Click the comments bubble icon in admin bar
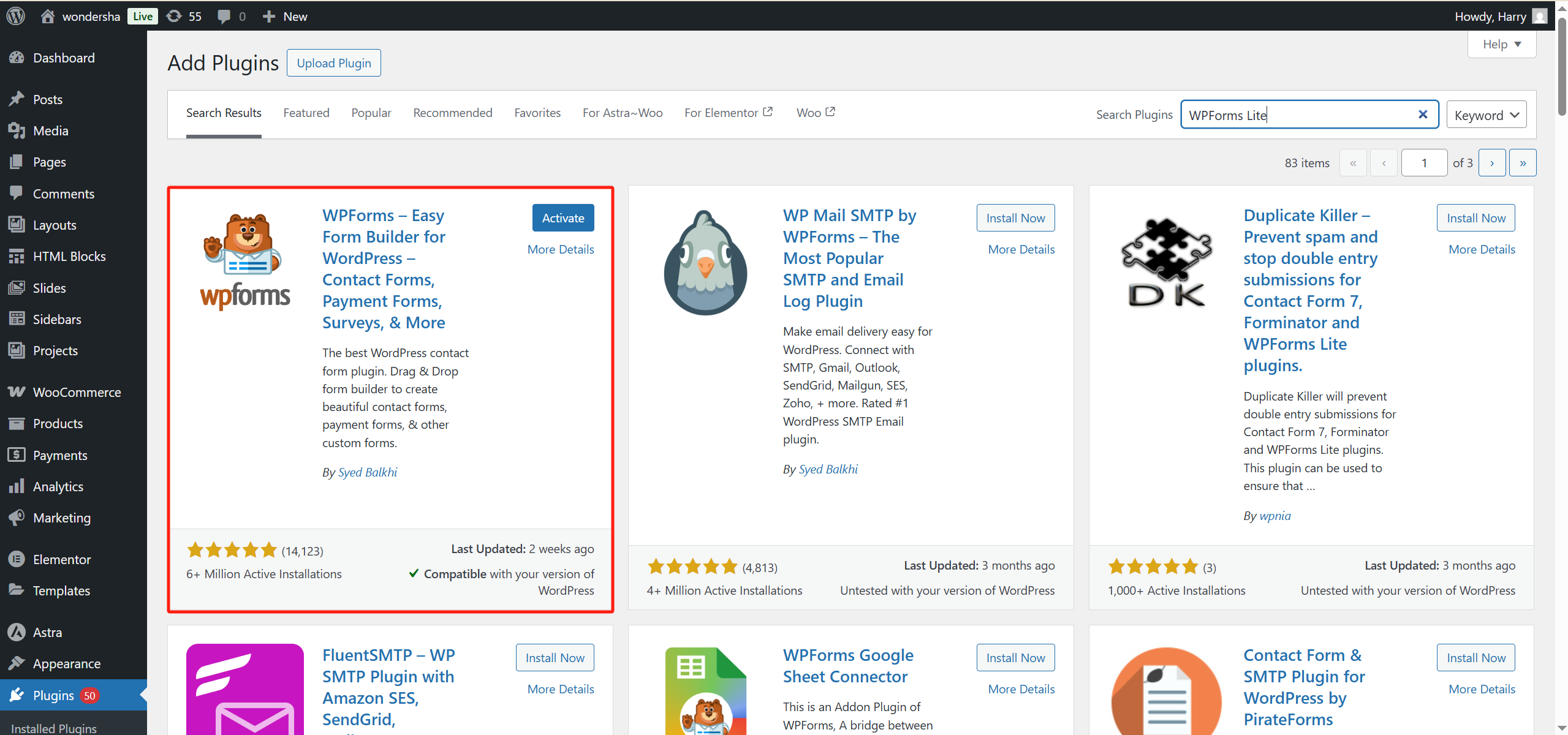Image resolution: width=1568 pixels, height=735 pixels. click(x=224, y=16)
